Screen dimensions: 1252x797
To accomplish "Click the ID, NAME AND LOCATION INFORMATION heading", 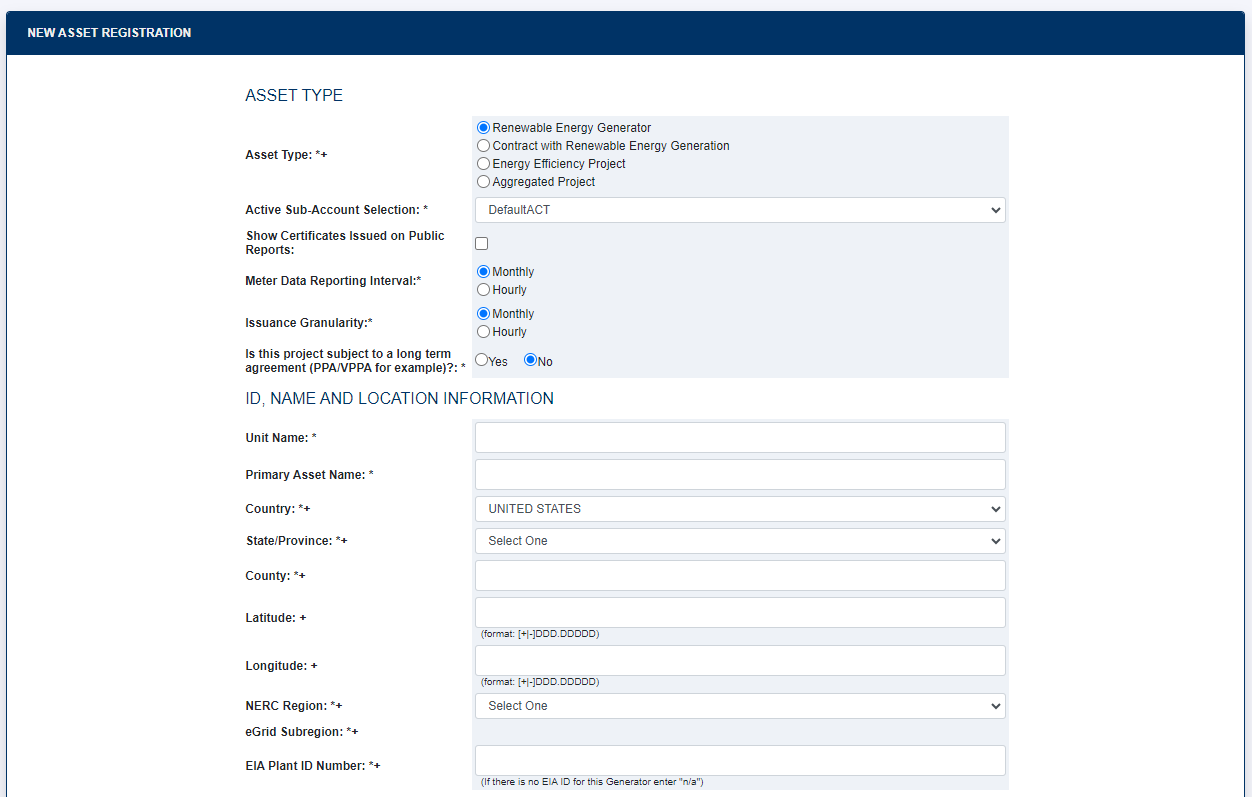I will [x=399, y=399].
